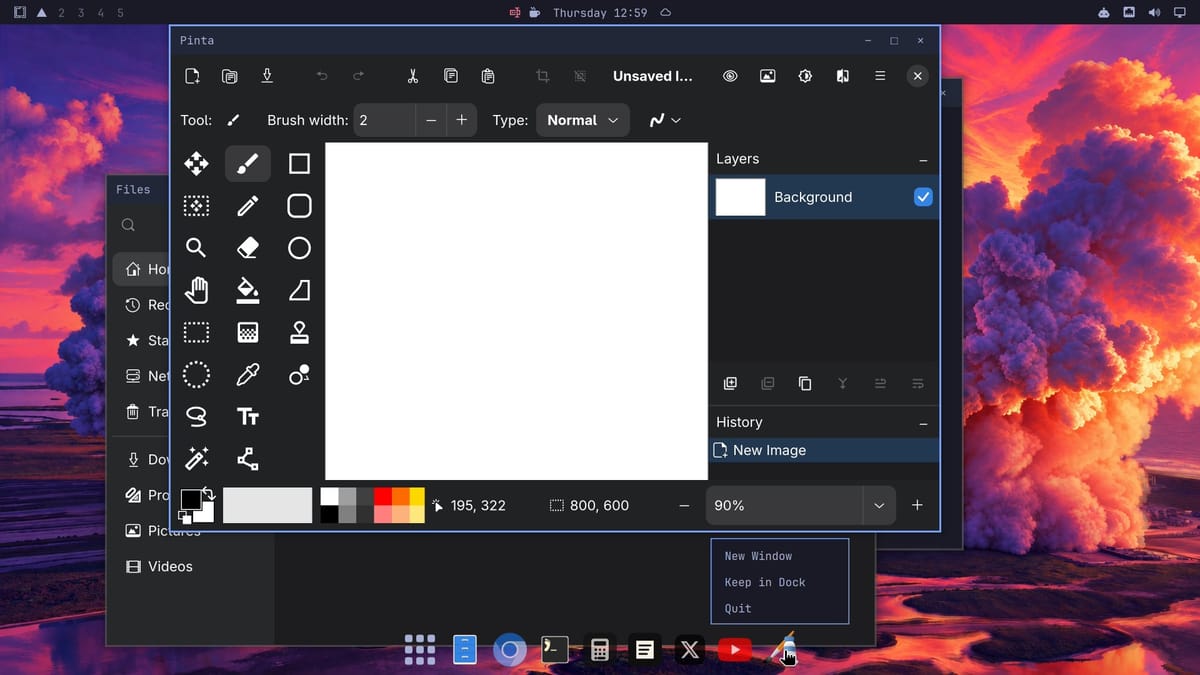
Task: Open the zoom percentage dropdown arrow
Action: click(x=879, y=506)
